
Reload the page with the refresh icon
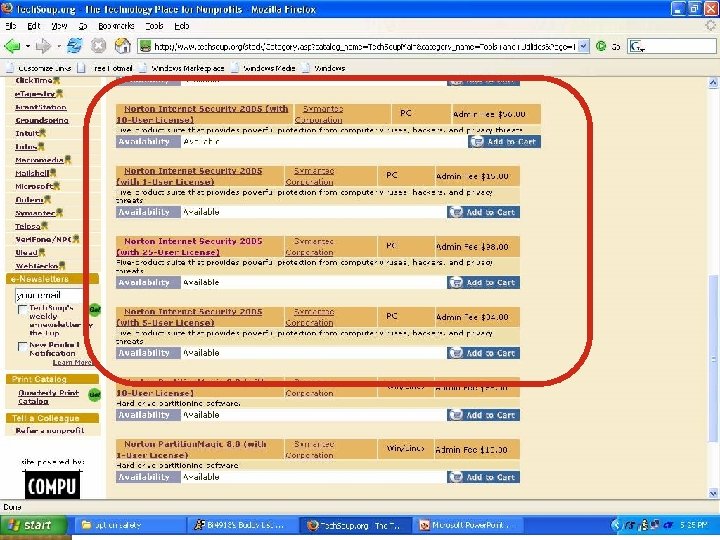[74, 46]
